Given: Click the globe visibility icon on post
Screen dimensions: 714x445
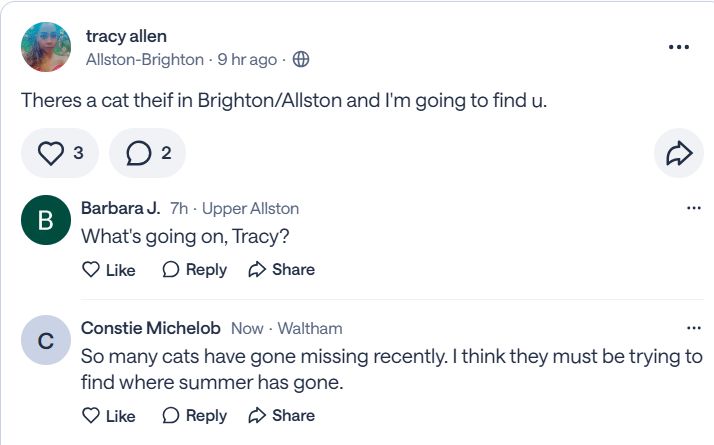Looking at the screenshot, I should [300, 59].
